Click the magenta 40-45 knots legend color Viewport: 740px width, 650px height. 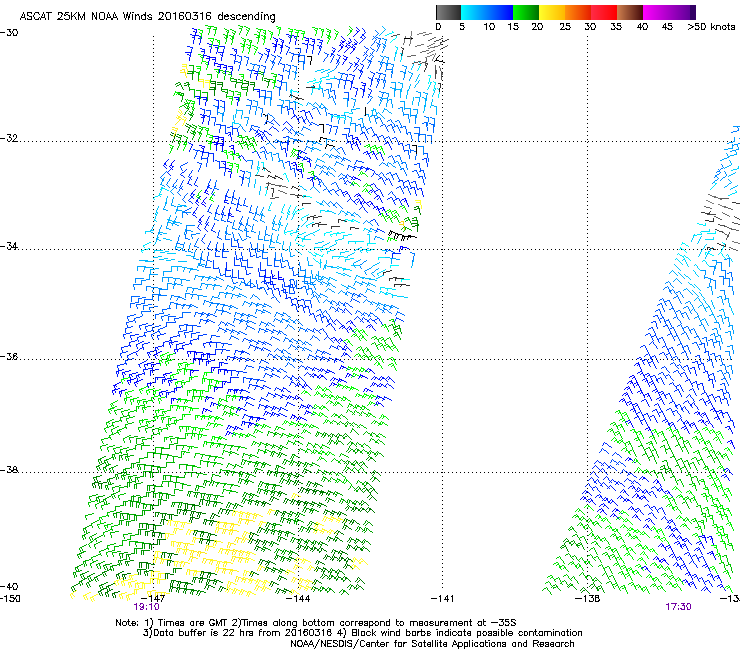[656, 12]
